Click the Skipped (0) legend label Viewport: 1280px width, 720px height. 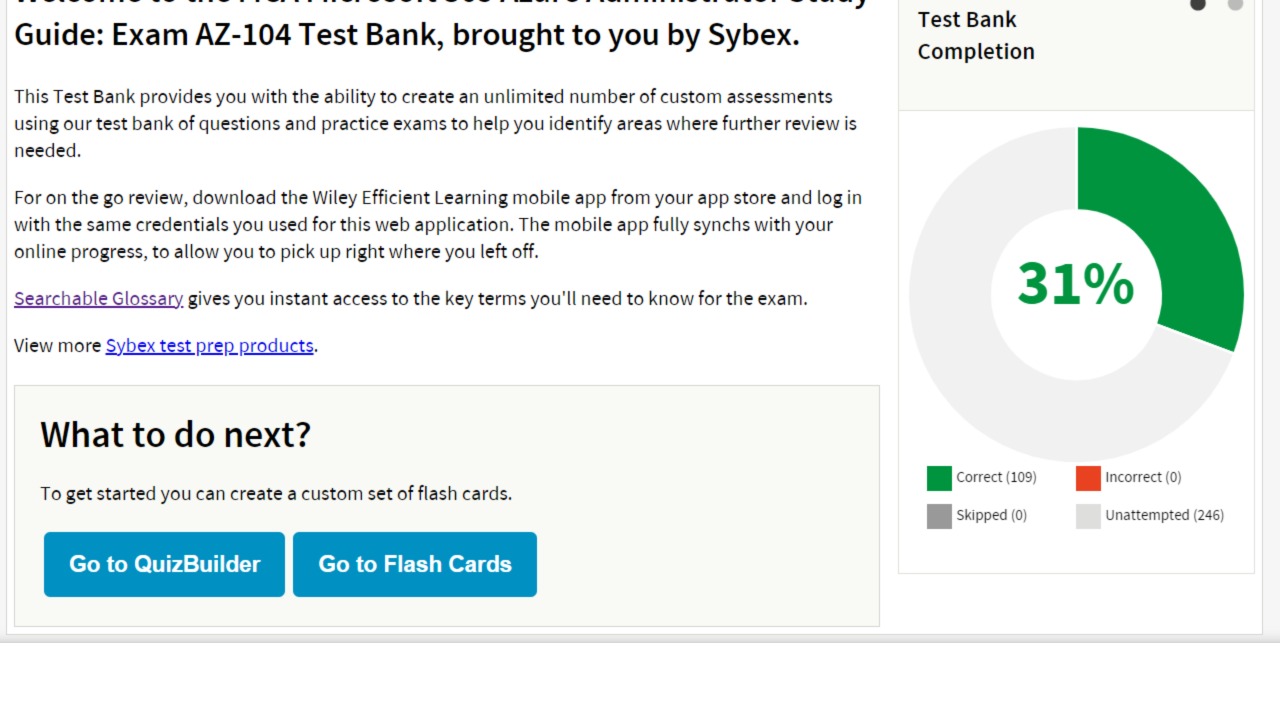[x=991, y=515]
